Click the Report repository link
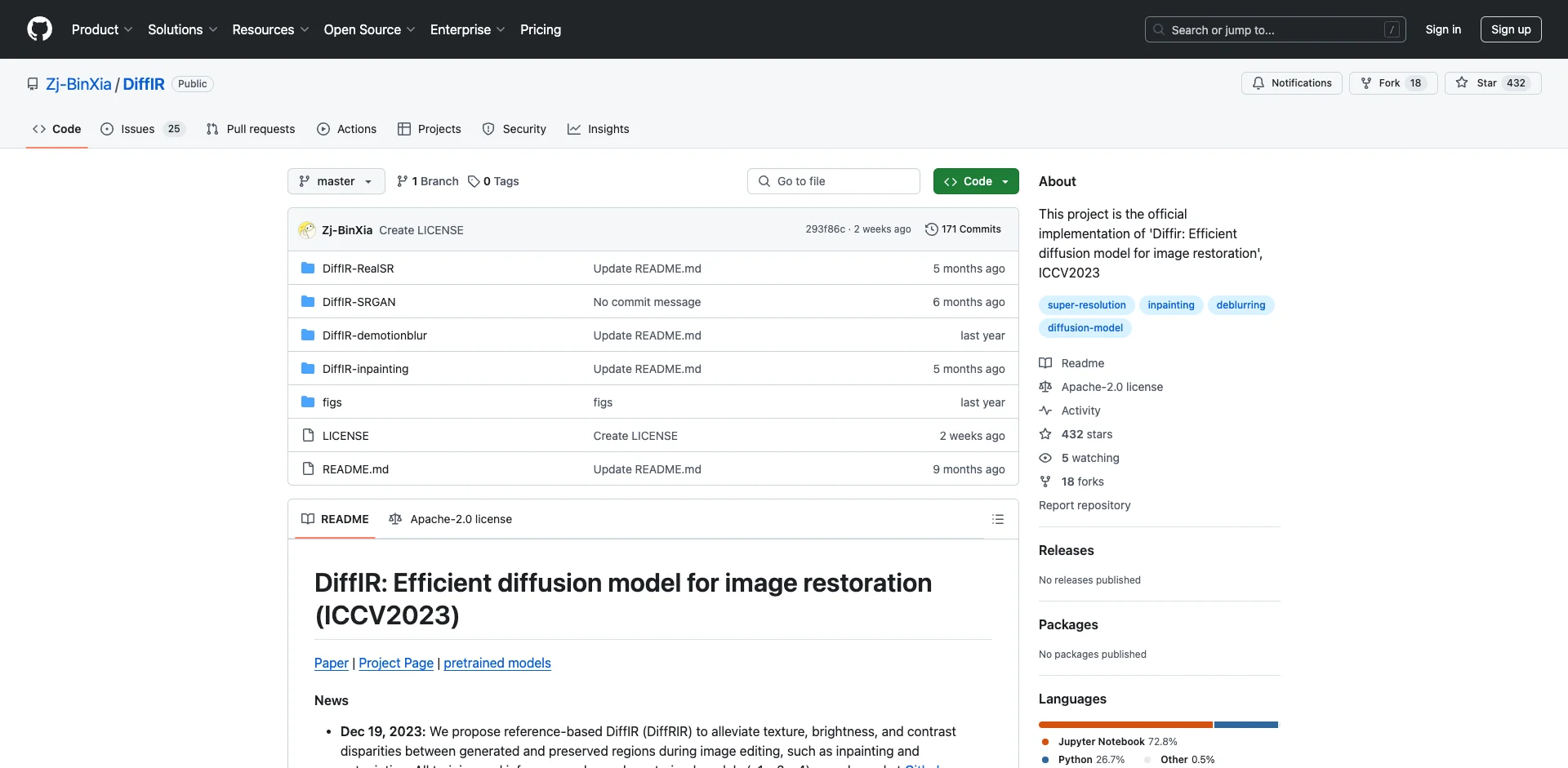The width and height of the screenshot is (1568, 768). pyautogui.click(x=1085, y=505)
